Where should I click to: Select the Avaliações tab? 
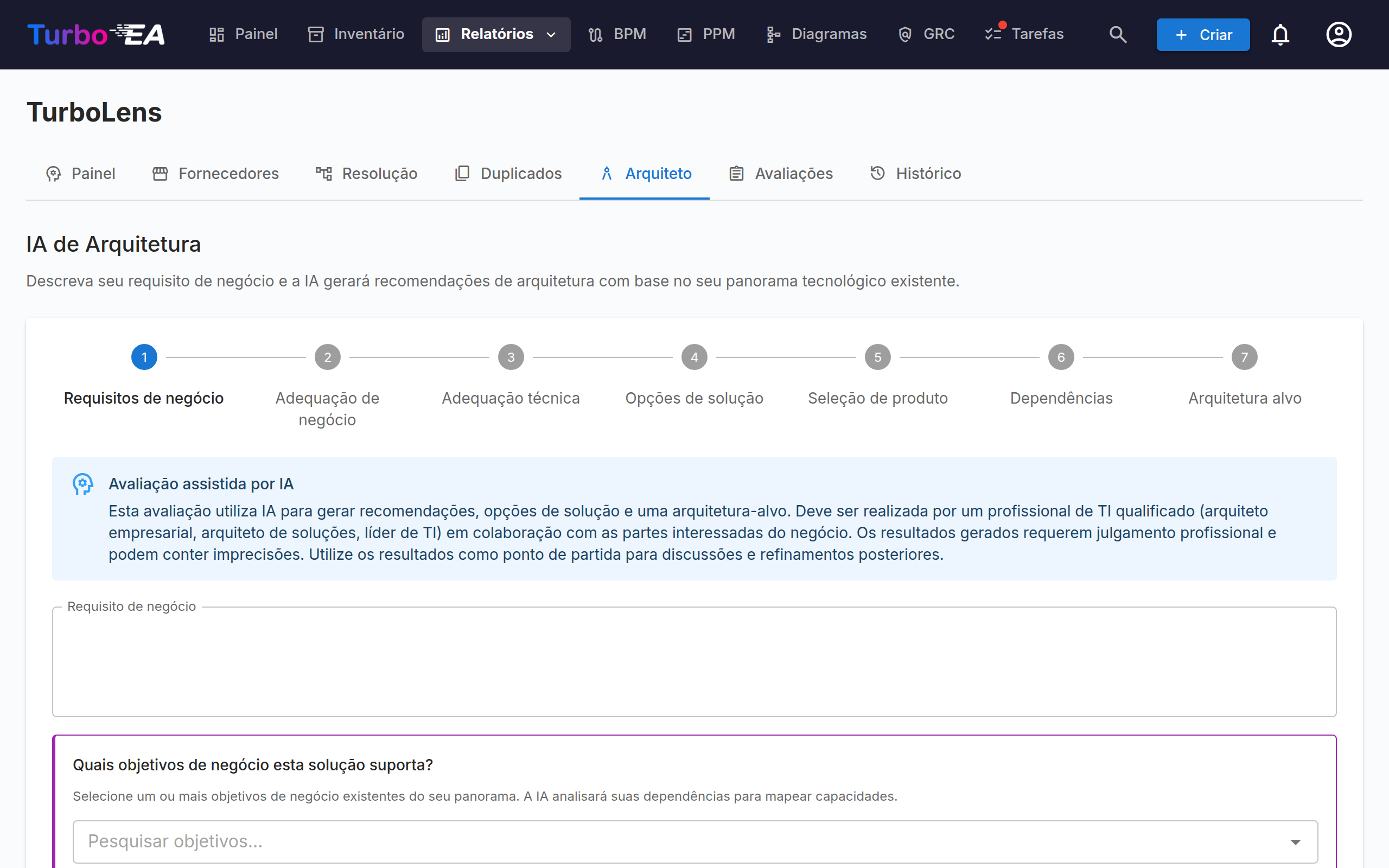(x=781, y=174)
